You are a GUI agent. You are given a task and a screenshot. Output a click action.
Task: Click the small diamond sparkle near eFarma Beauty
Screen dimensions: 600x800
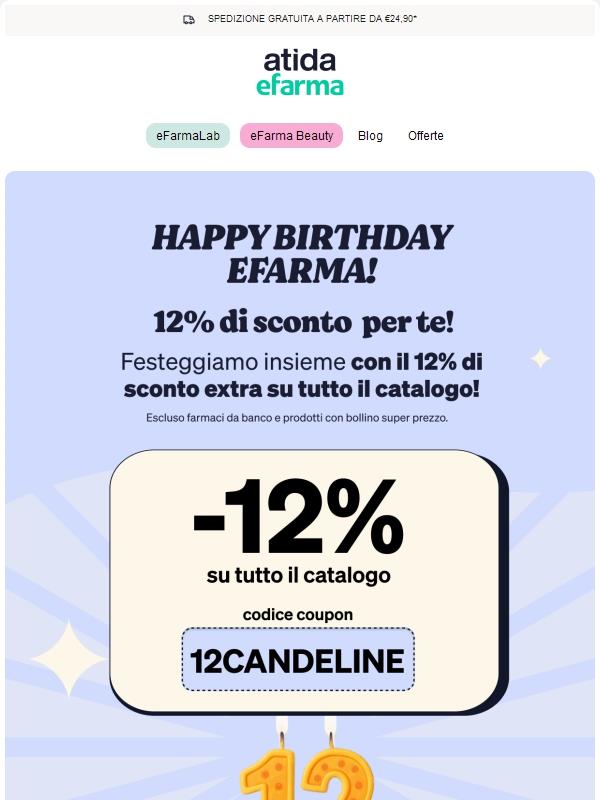tap(540, 358)
